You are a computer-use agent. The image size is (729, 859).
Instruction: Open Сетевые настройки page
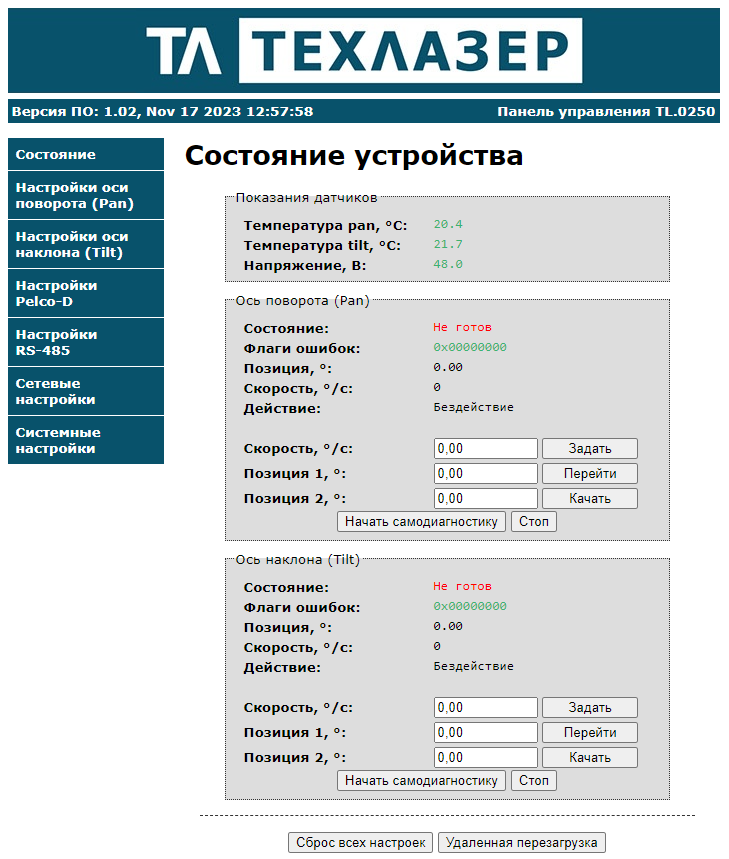[85, 391]
